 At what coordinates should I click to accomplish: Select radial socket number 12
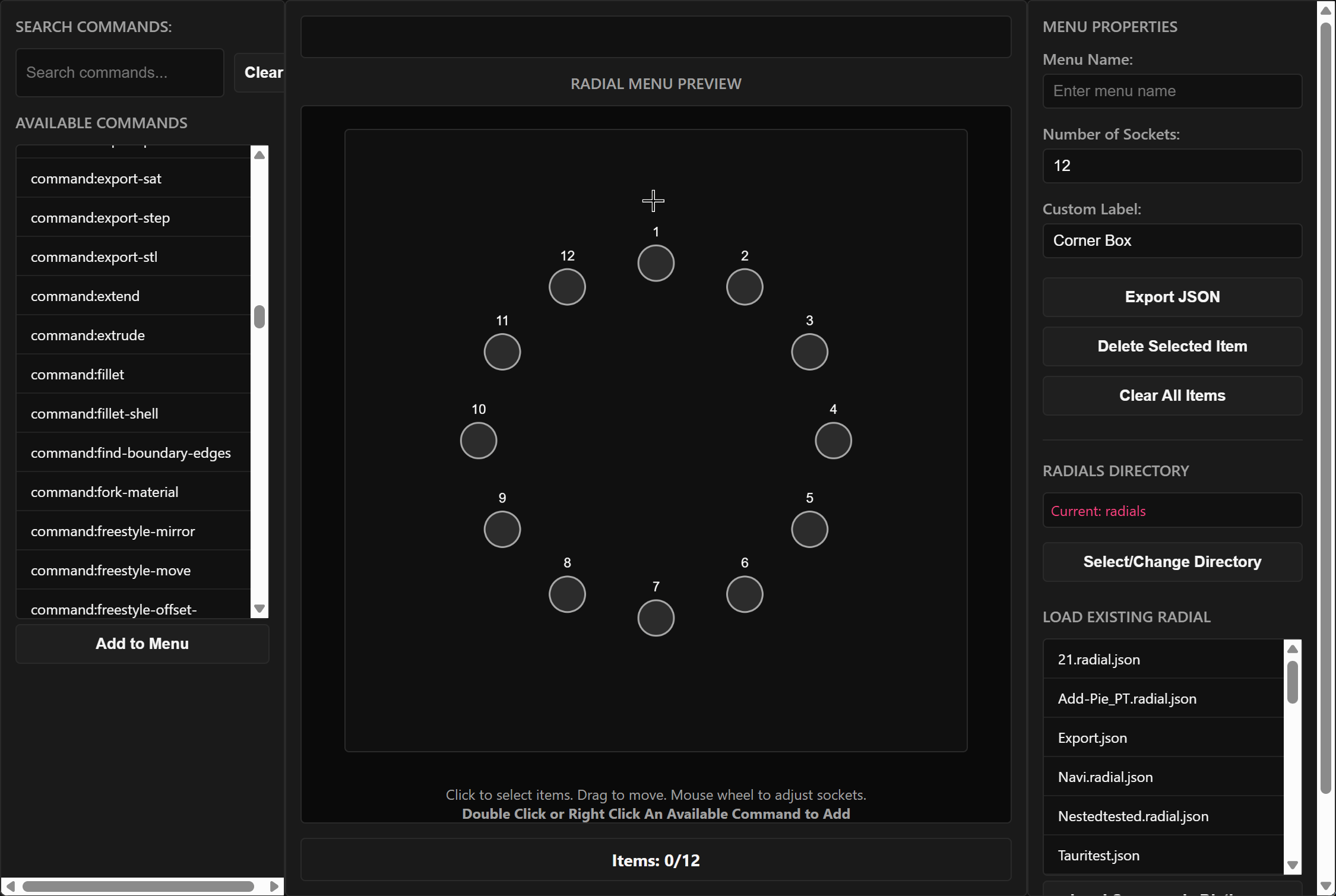tap(567, 287)
